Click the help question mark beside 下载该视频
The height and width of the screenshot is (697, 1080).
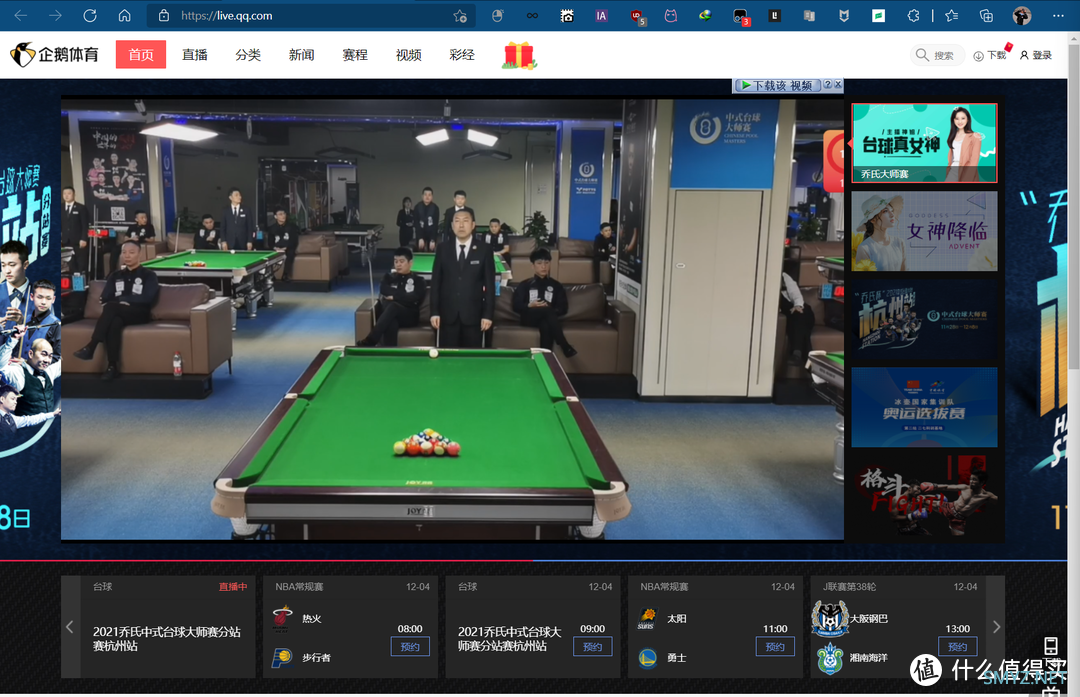coord(828,84)
